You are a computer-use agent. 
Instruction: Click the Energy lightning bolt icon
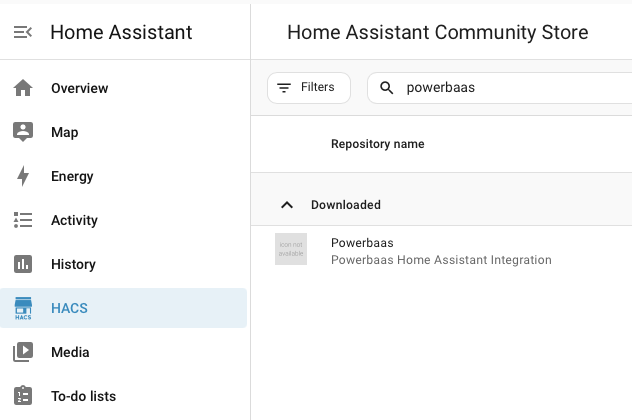23,176
